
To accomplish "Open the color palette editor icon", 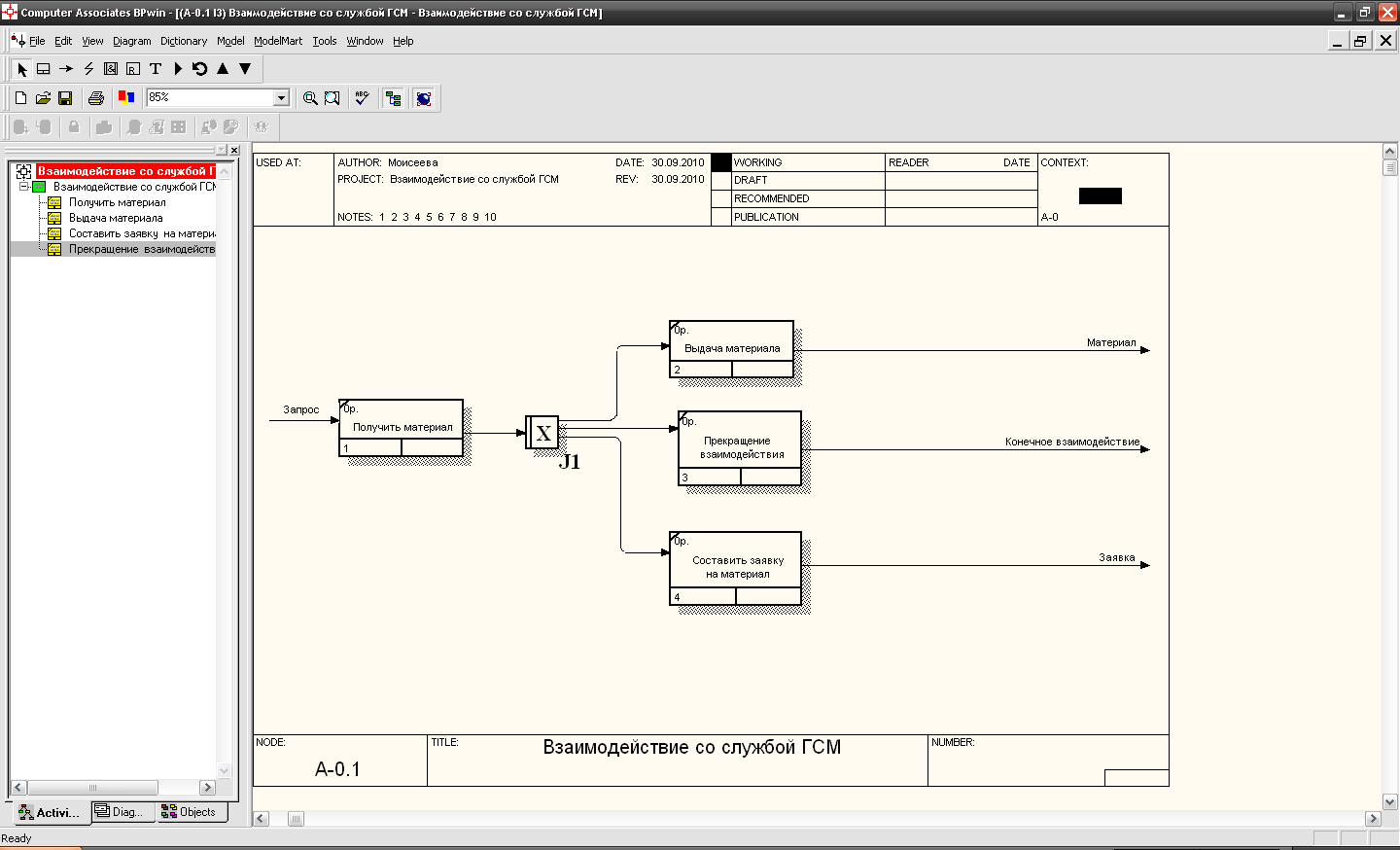I will click(x=125, y=98).
